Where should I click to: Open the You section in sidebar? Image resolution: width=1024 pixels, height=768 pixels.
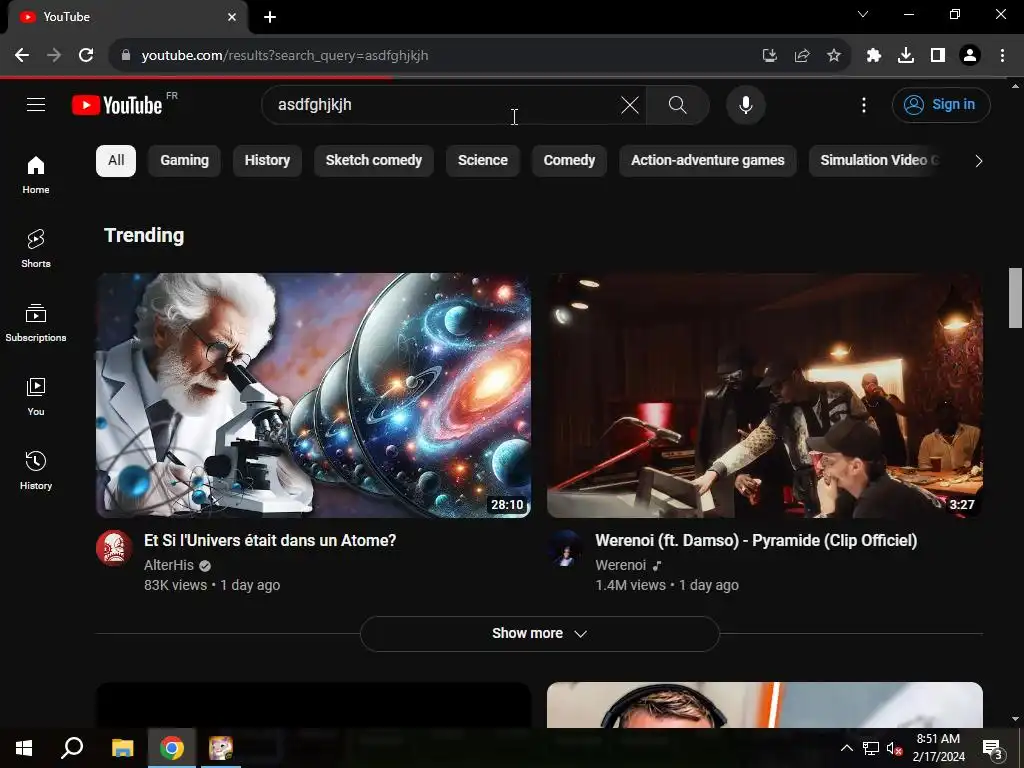(x=36, y=396)
